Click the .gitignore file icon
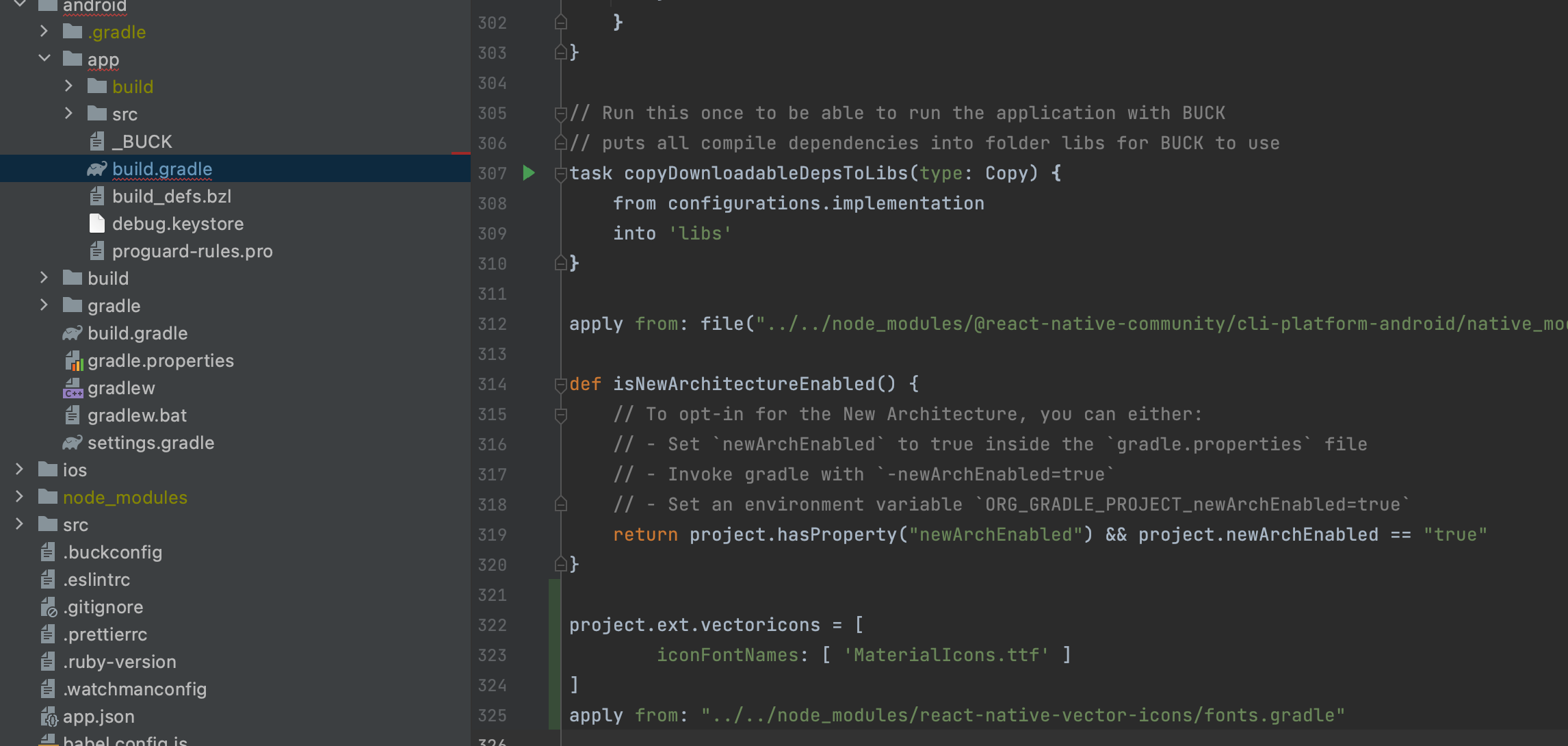 coord(48,607)
